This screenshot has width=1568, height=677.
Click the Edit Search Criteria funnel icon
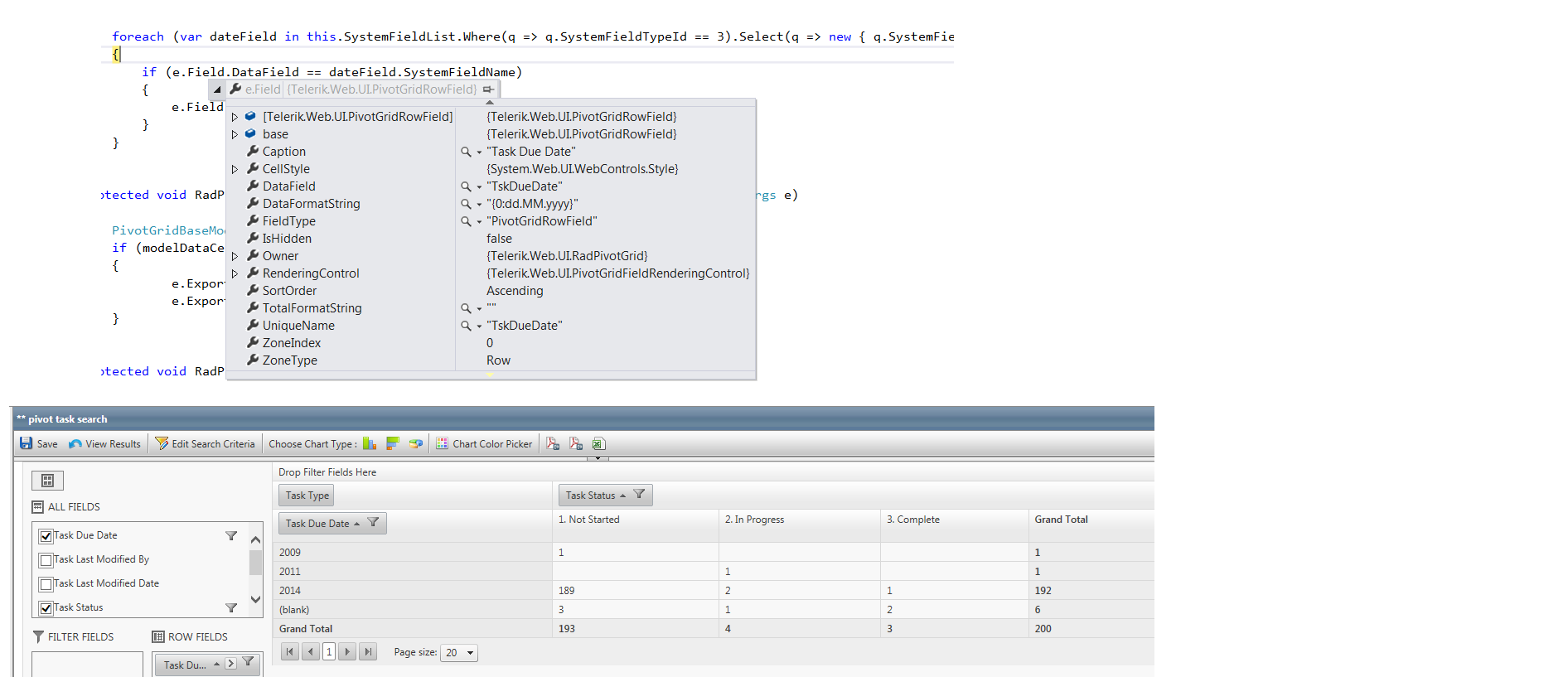click(x=162, y=443)
